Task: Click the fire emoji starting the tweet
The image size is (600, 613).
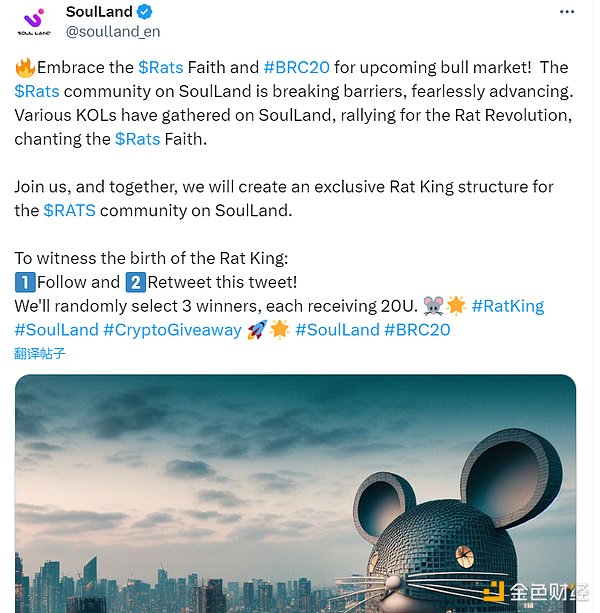Action: [25, 68]
